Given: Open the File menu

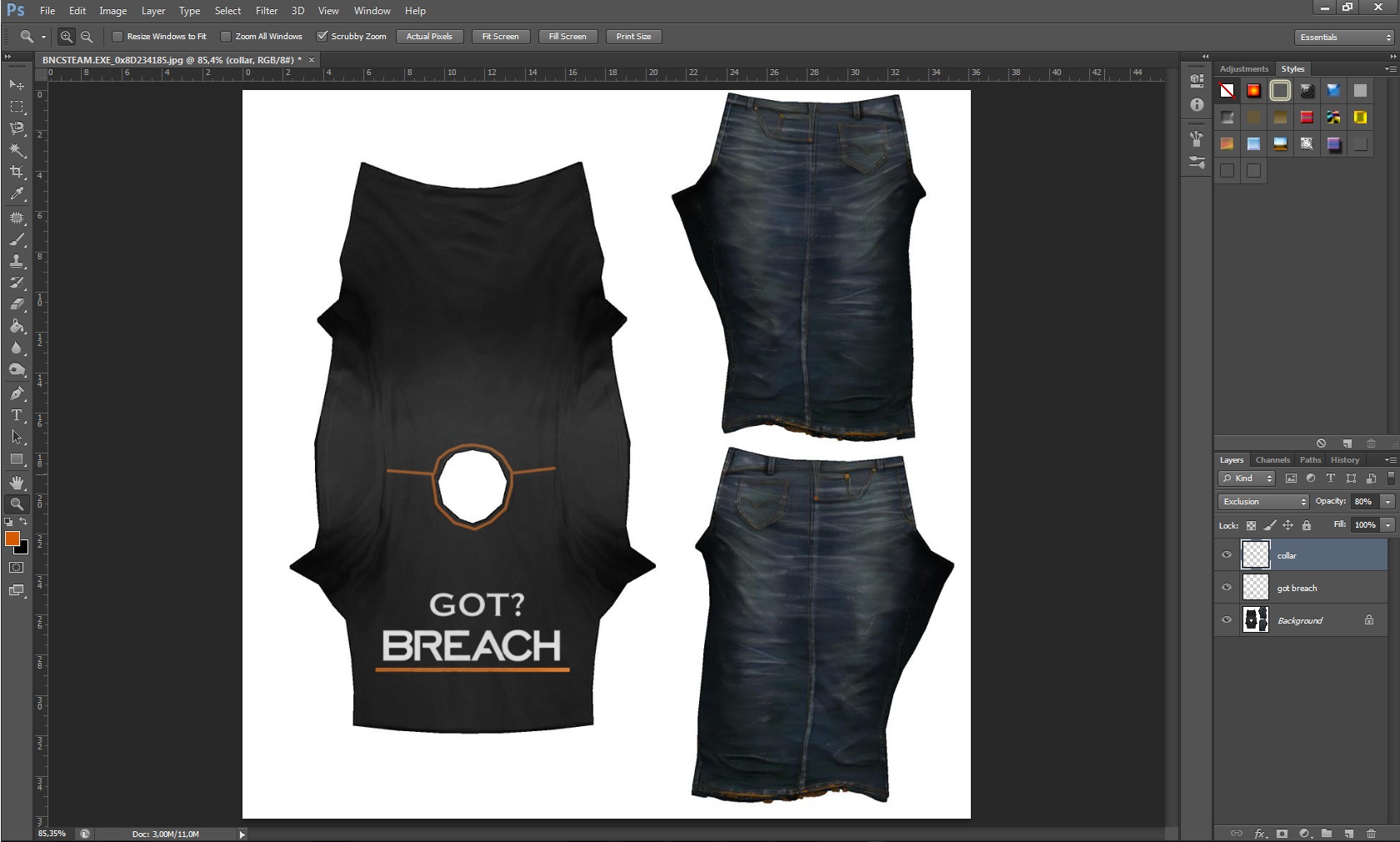Looking at the screenshot, I should (x=47, y=11).
